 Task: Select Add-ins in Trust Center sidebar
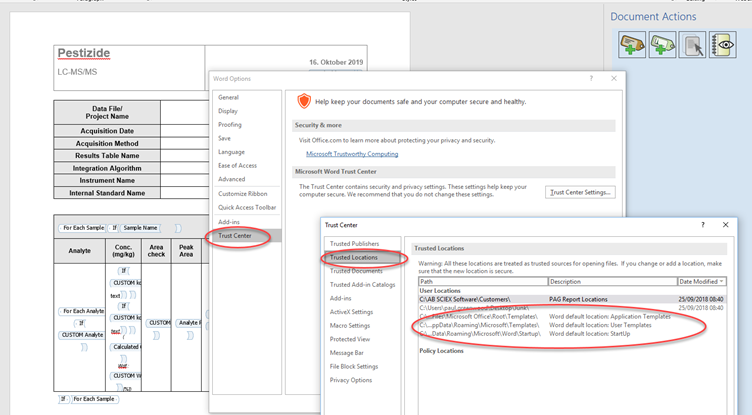point(341,298)
